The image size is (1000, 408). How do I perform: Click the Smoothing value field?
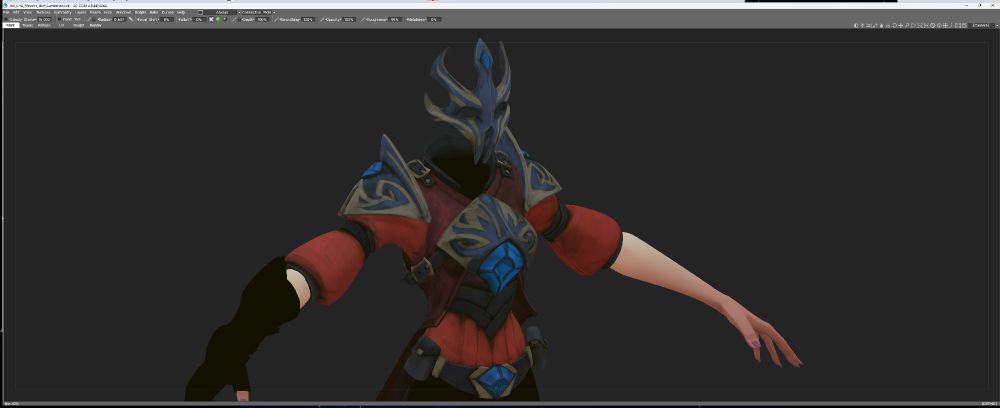[308, 20]
